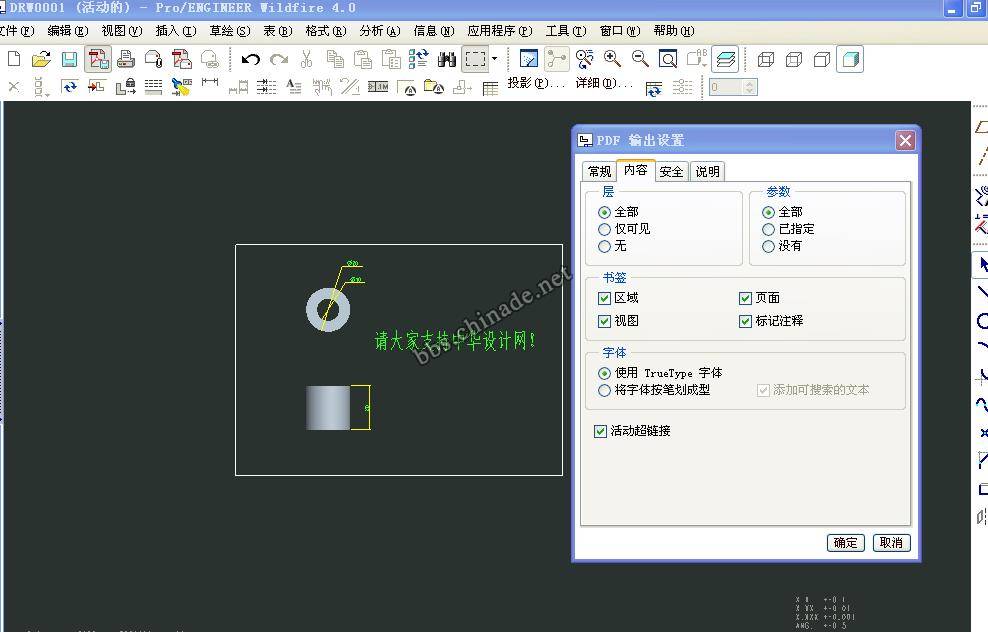Open the Find binoculars tool
The height and width of the screenshot is (632, 988).
point(447,60)
